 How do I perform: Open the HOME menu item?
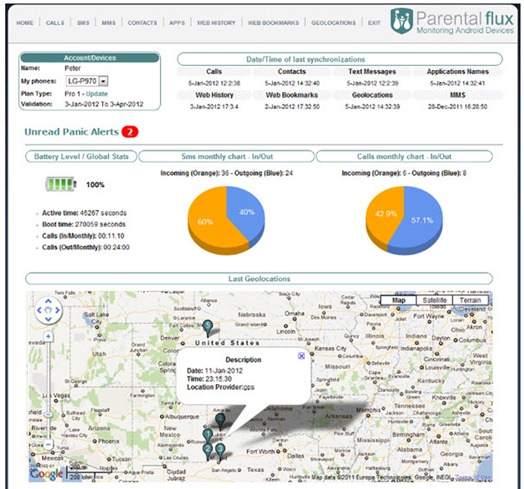(25, 23)
